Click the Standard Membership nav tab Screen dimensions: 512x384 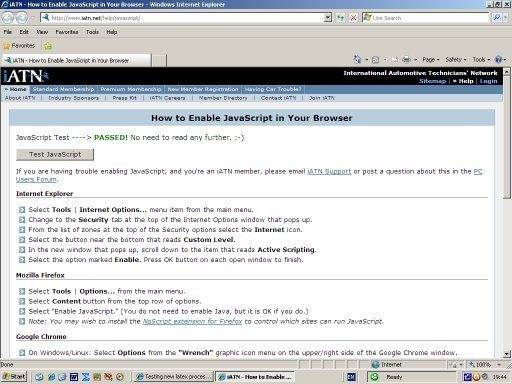click(x=63, y=89)
